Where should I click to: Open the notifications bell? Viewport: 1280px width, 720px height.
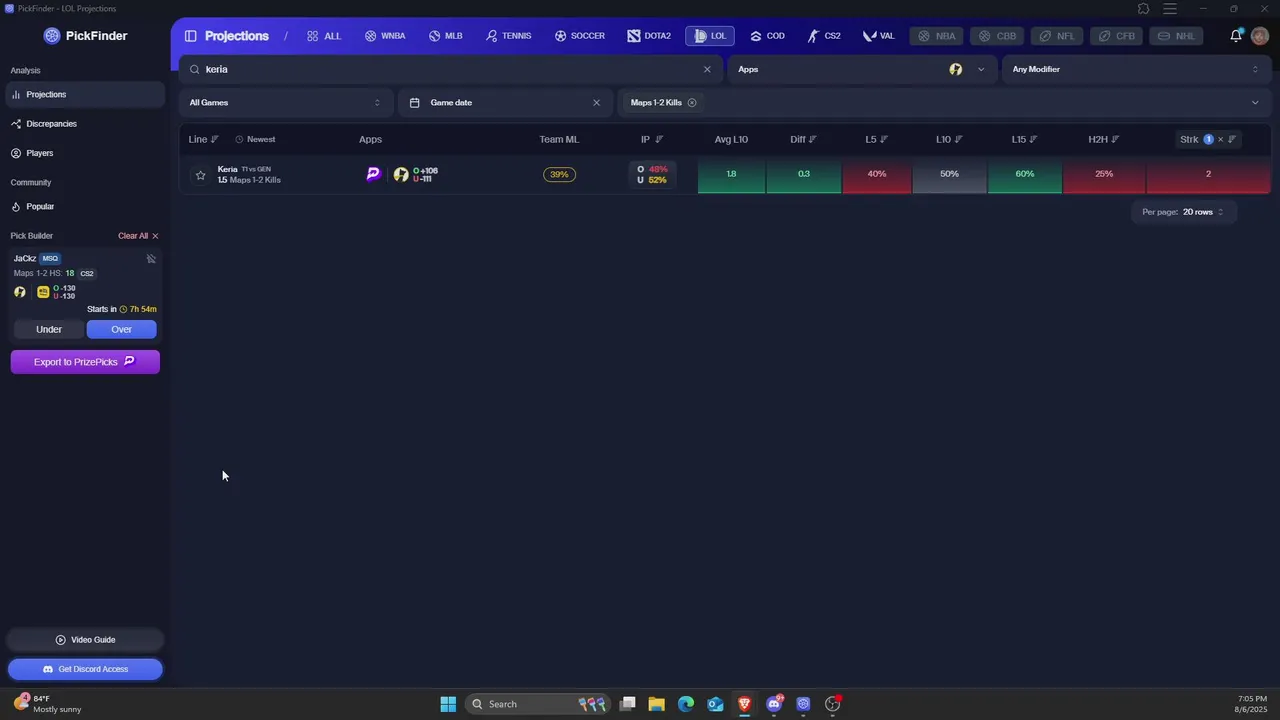pos(1236,36)
